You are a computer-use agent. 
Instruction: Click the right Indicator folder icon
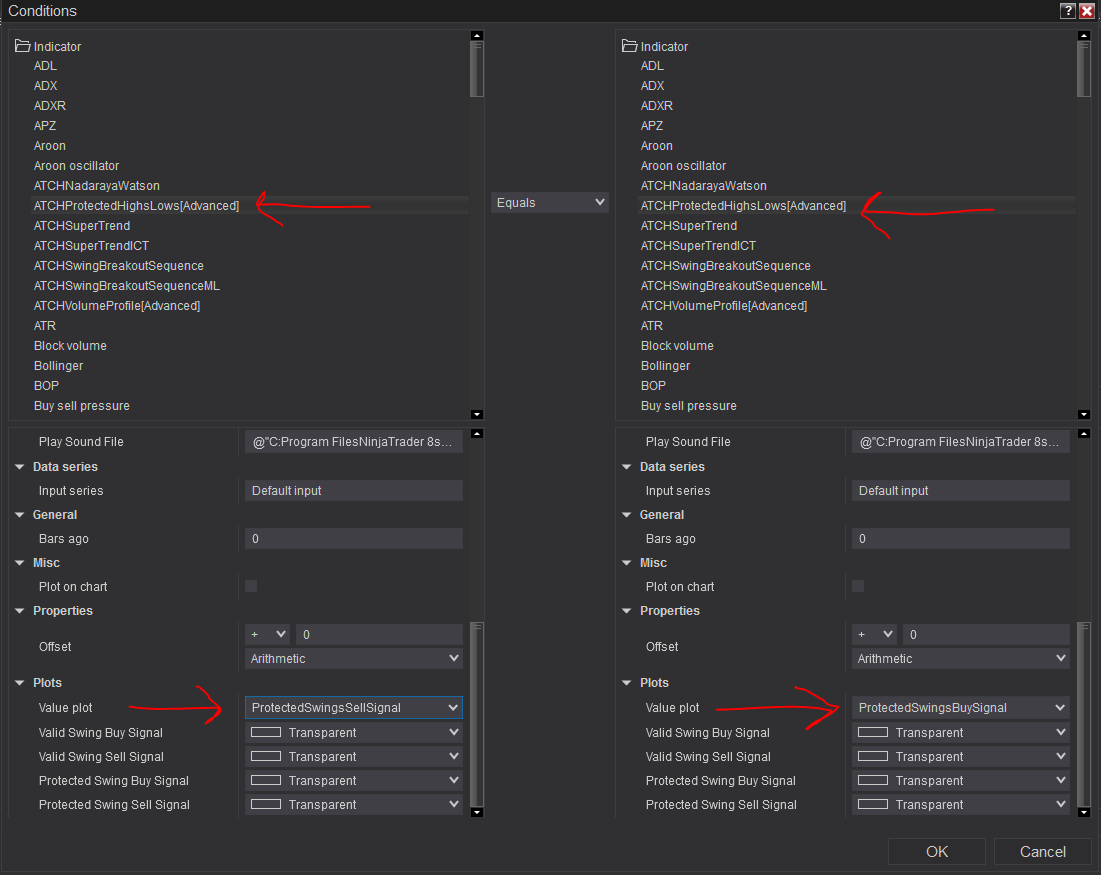tap(629, 46)
